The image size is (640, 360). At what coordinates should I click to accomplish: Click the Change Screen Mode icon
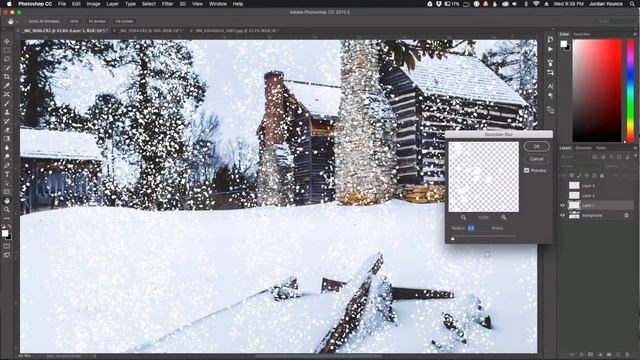(x=7, y=255)
